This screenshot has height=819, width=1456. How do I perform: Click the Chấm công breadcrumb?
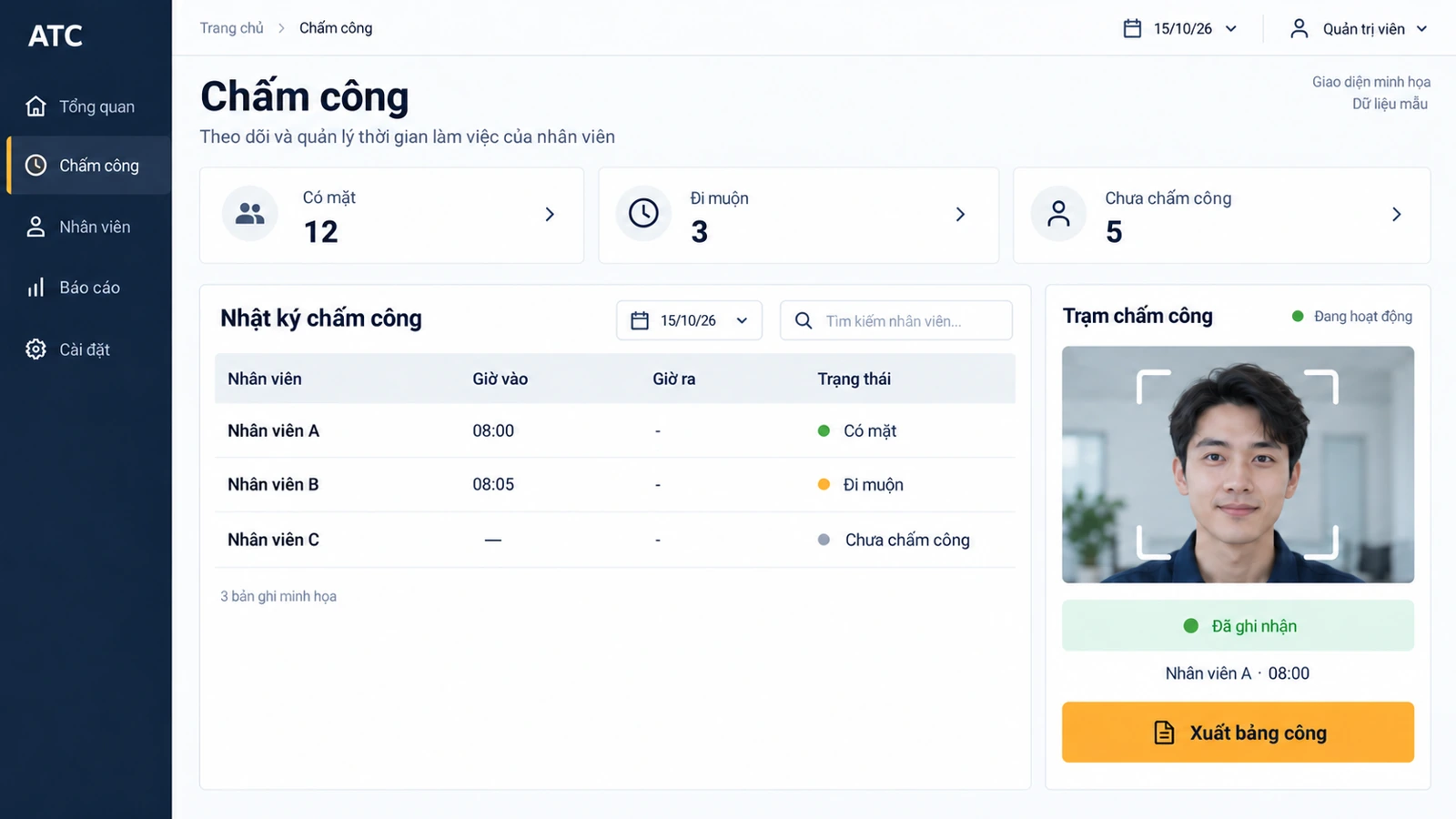[x=336, y=28]
